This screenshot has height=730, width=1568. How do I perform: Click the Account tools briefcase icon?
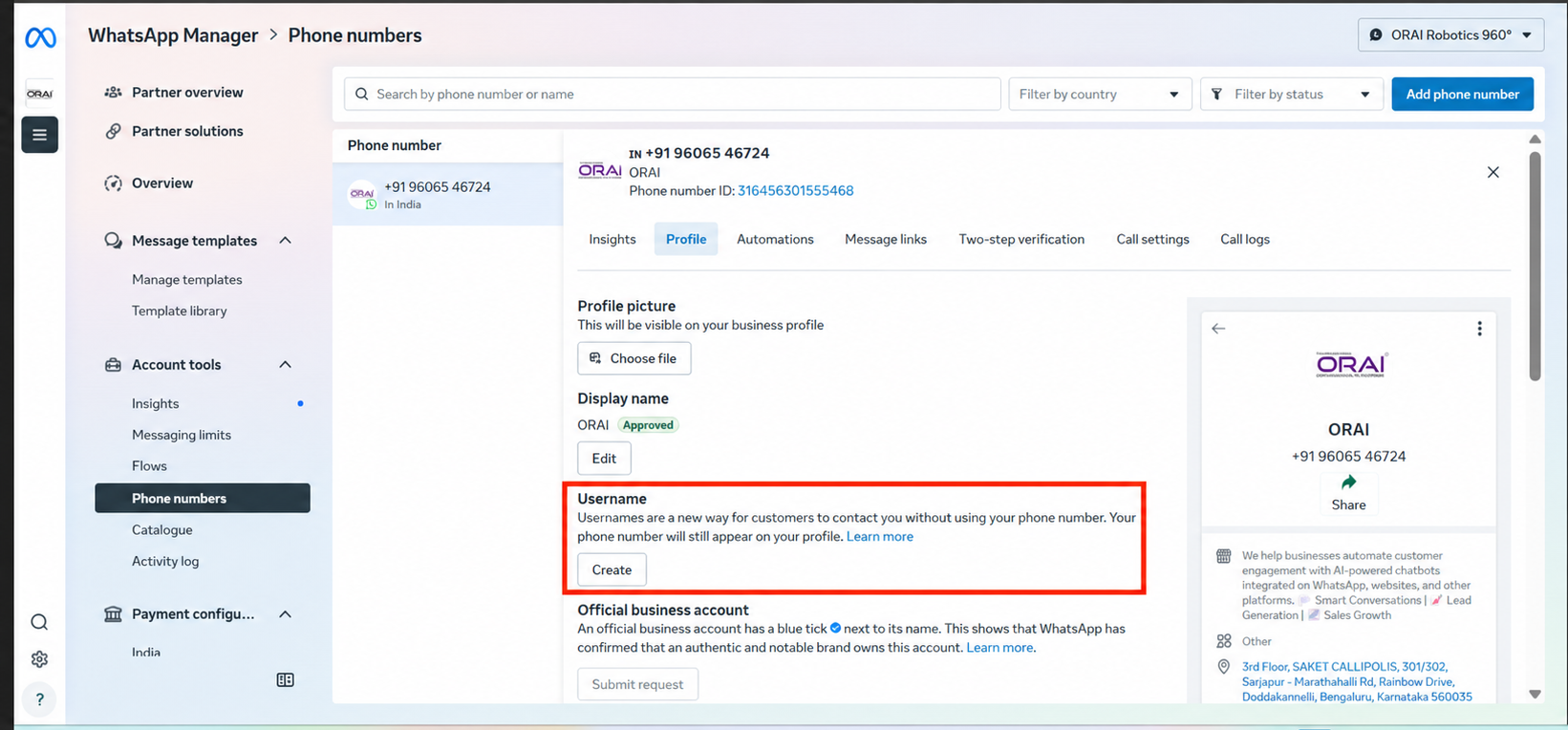tap(113, 365)
